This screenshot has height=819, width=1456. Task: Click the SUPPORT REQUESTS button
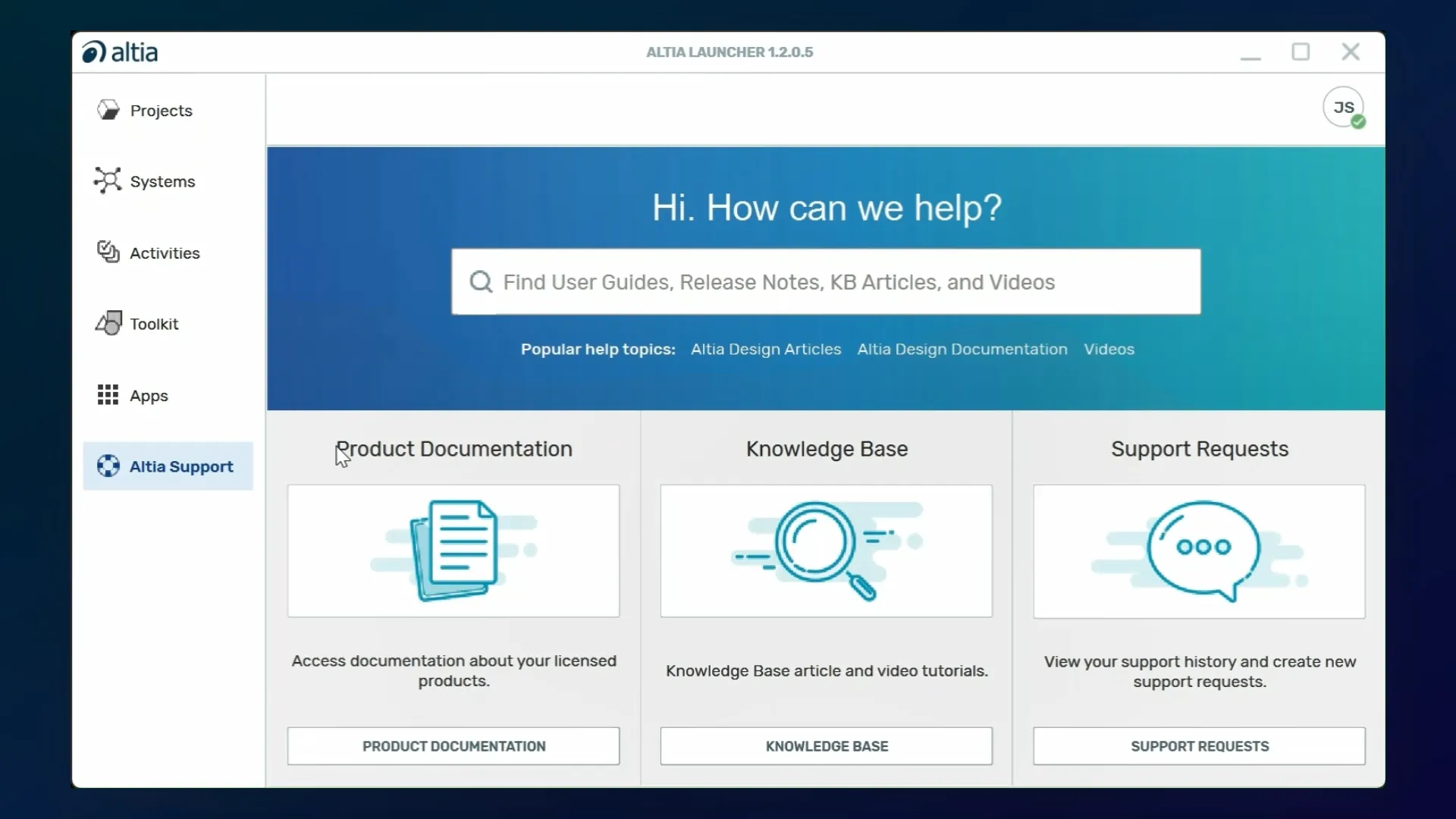click(1200, 746)
